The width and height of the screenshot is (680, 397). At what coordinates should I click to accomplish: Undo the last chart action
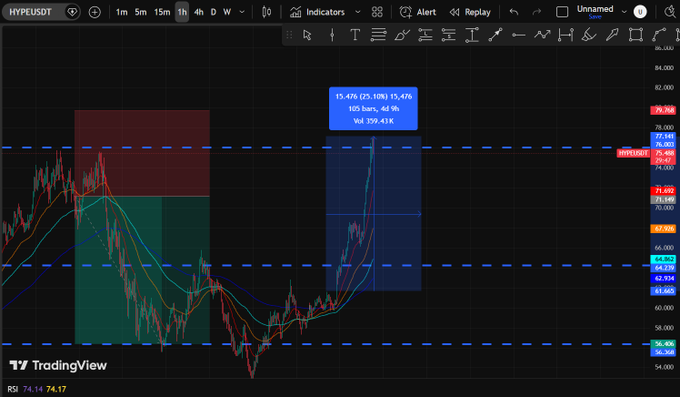tap(514, 12)
